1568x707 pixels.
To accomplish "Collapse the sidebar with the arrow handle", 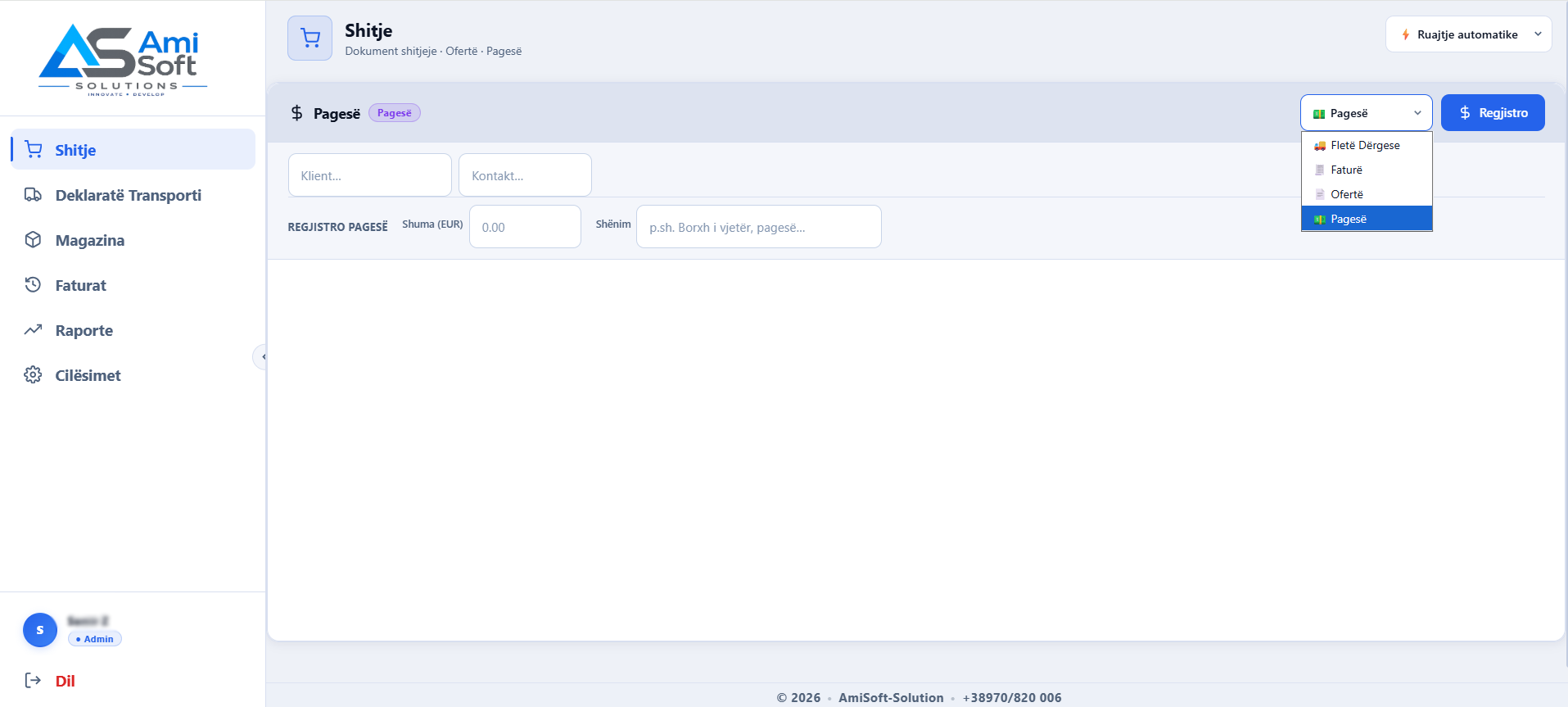I will (261, 357).
